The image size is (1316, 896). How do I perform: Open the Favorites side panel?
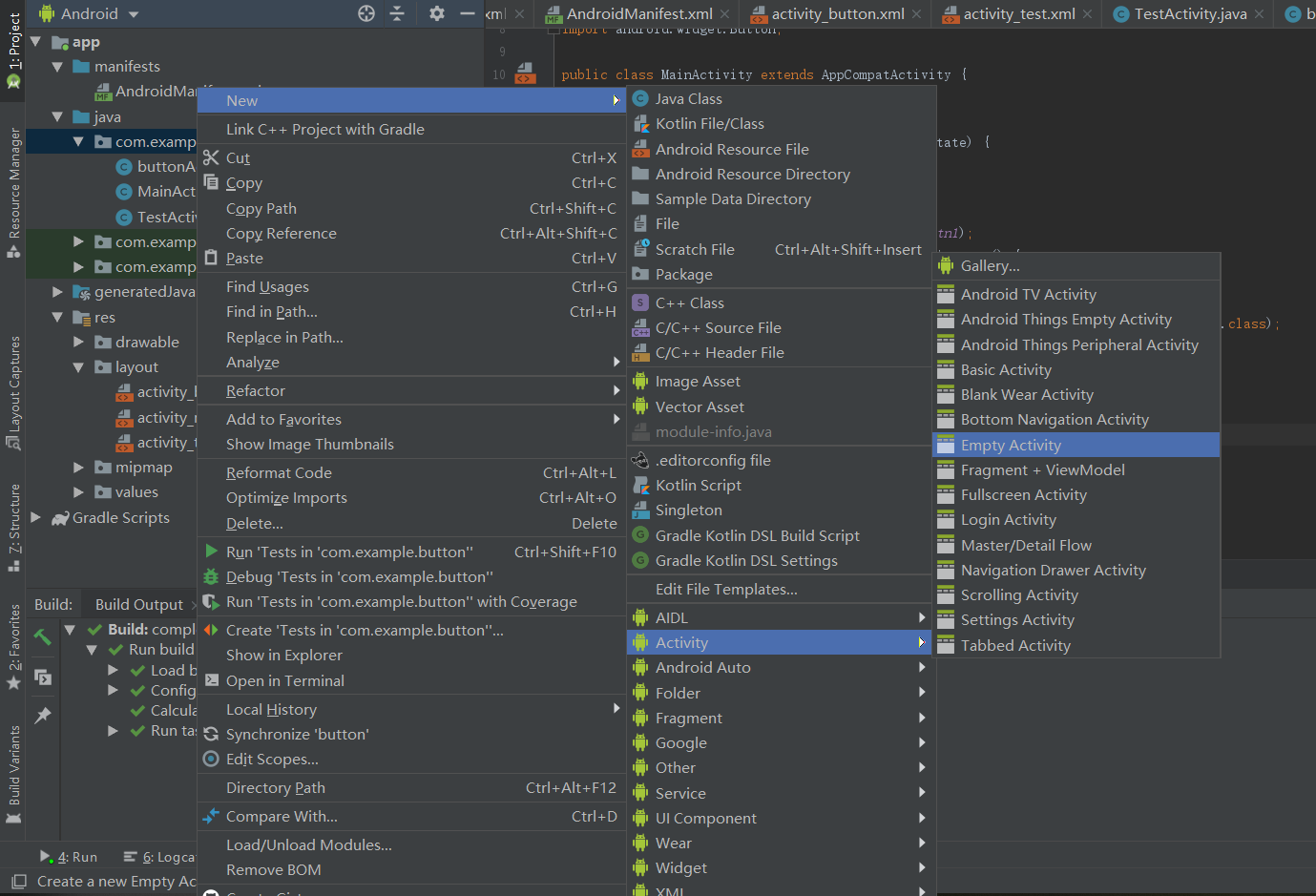[13, 648]
